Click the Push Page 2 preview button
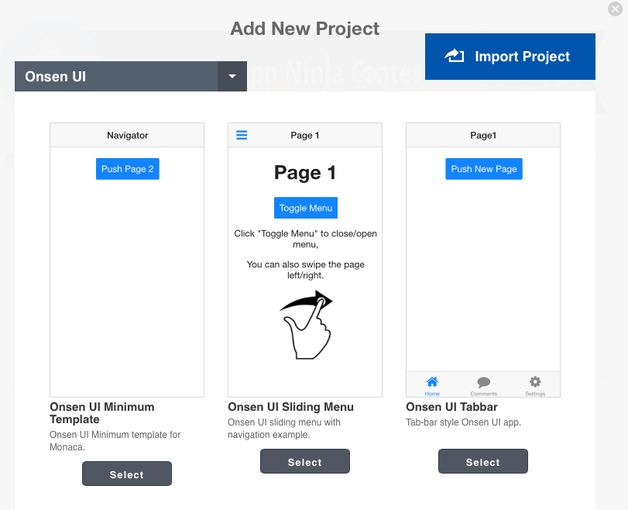This screenshot has height=510, width=628. pyautogui.click(x=127, y=169)
